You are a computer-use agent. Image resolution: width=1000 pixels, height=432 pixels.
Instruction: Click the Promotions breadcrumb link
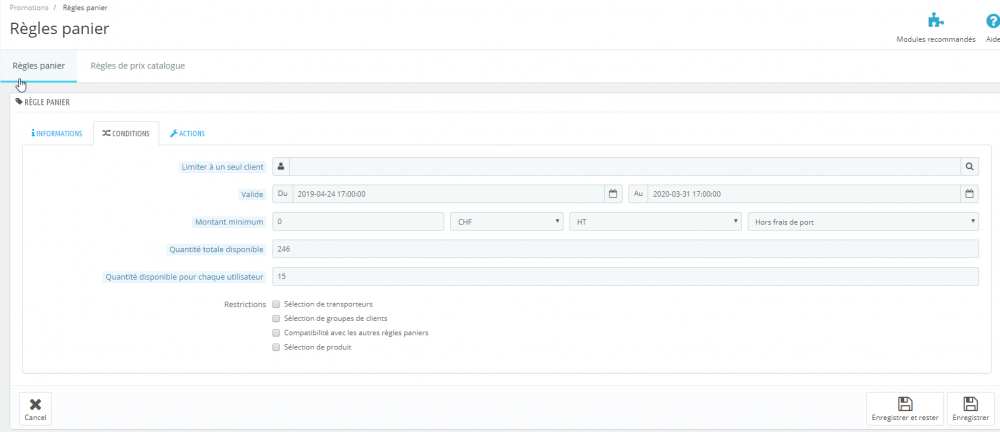point(29,8)
